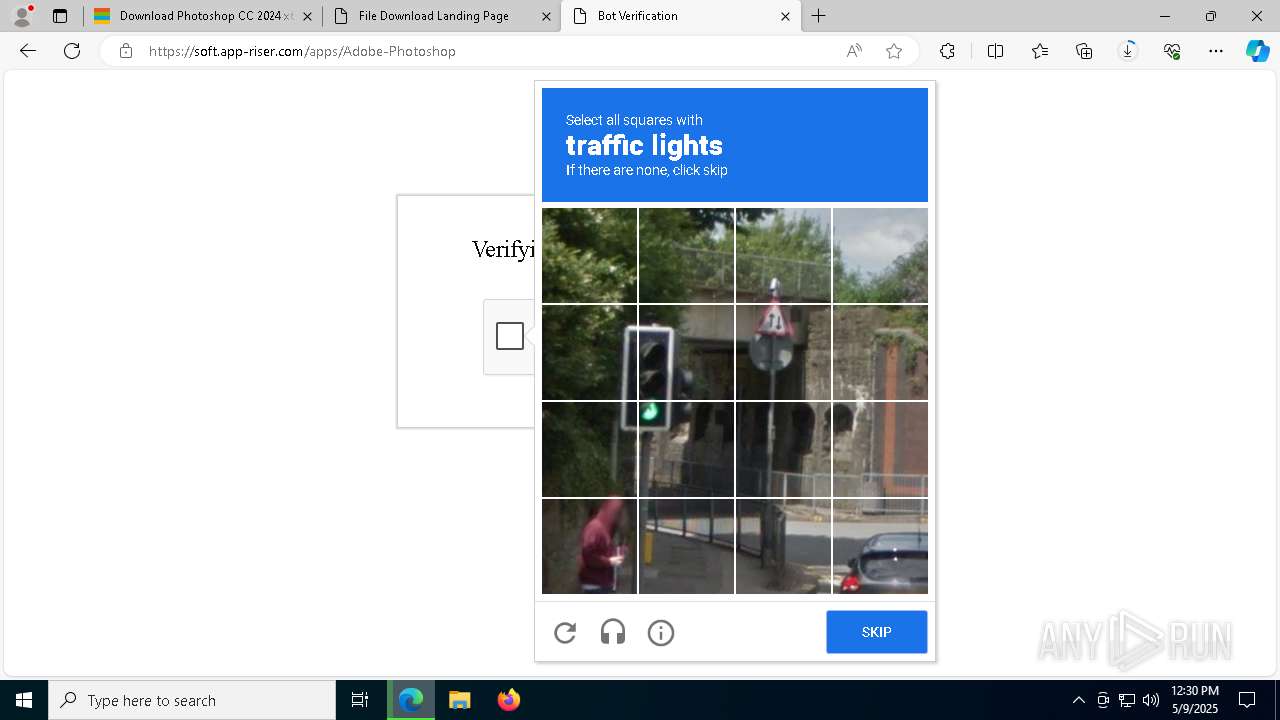This screenshot has height=720, width=1280.
Task: Select tile with bridge railing above pole
Action: (783, 255)
